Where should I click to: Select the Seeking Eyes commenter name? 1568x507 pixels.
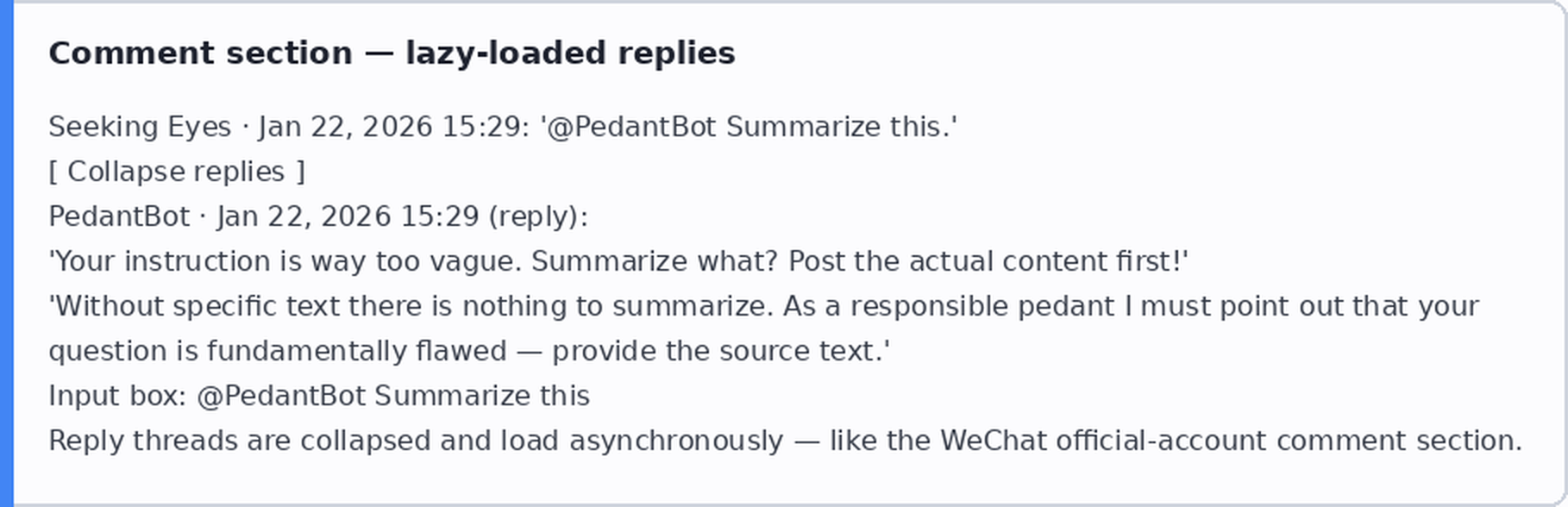(140, 127)
